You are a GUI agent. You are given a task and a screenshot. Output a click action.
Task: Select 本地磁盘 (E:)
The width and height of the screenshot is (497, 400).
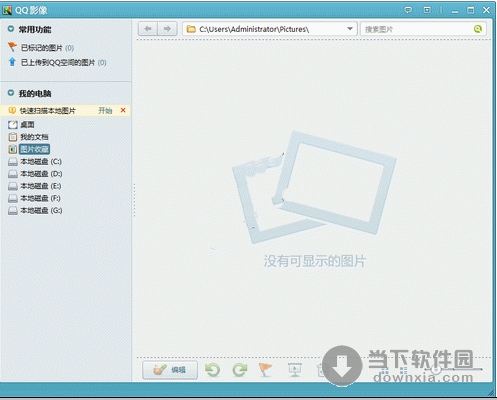click(41, 186)
